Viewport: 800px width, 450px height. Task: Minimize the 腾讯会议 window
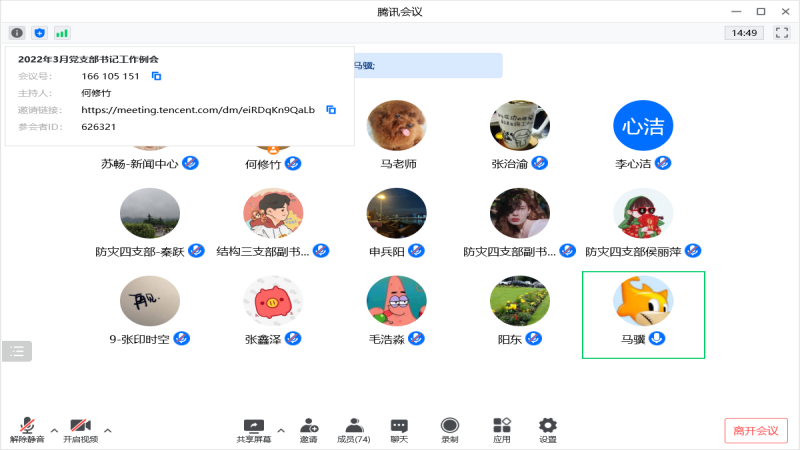736,11
